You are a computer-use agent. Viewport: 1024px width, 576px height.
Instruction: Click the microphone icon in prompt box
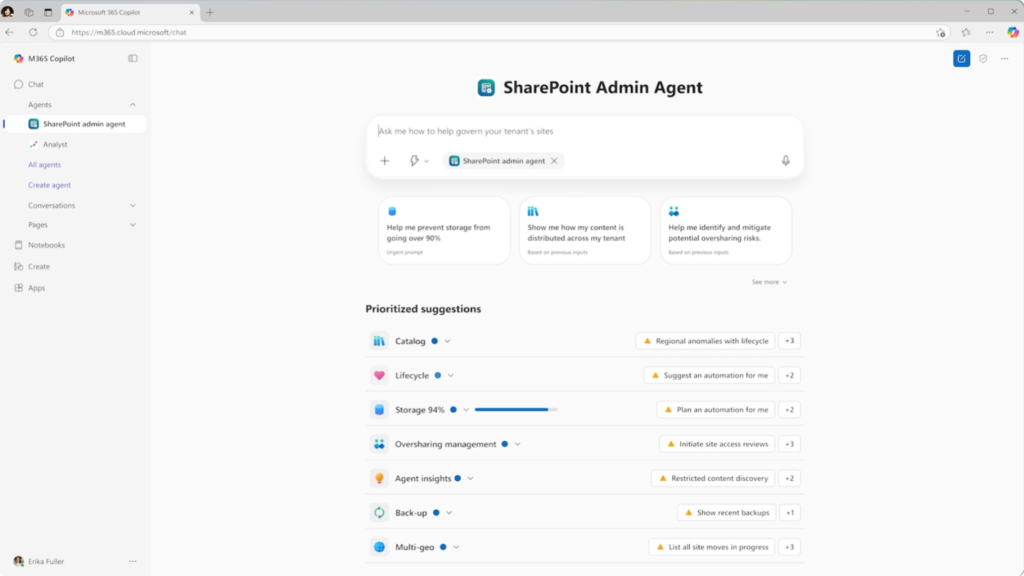(x=786, y=161)
